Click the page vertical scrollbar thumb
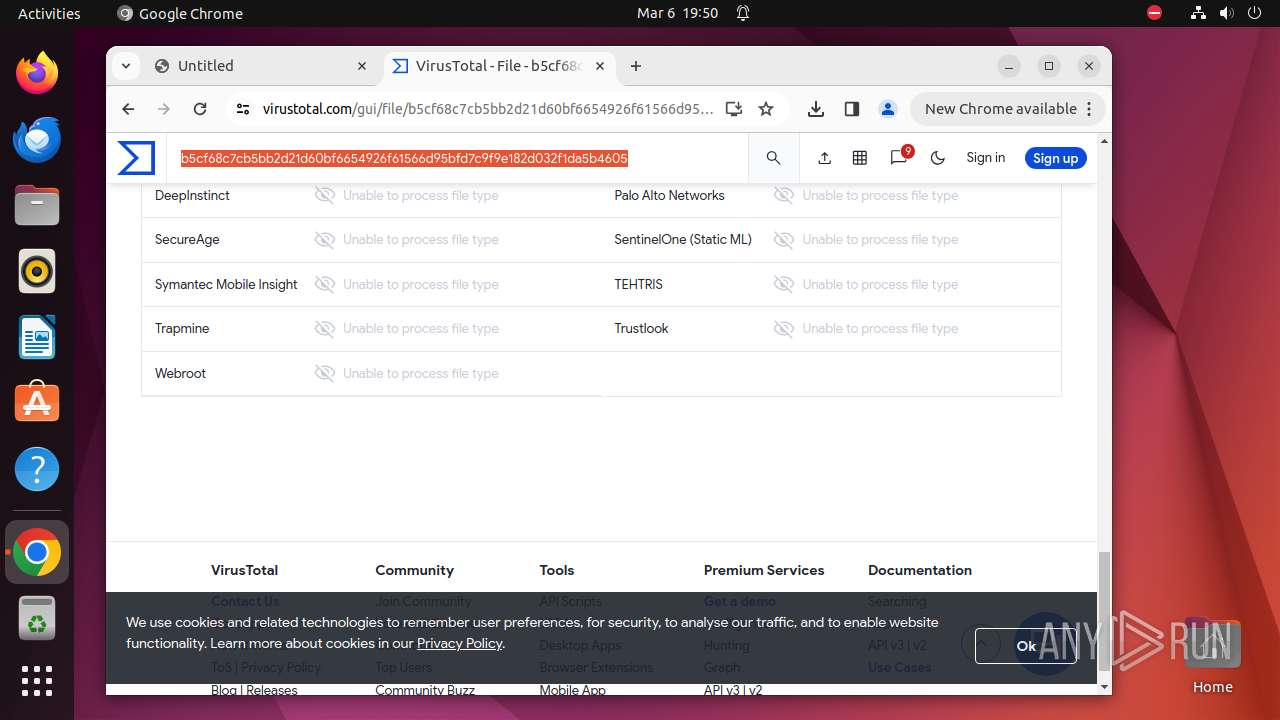Viewport: 1280px width, 720px height. click(1104, 610)
